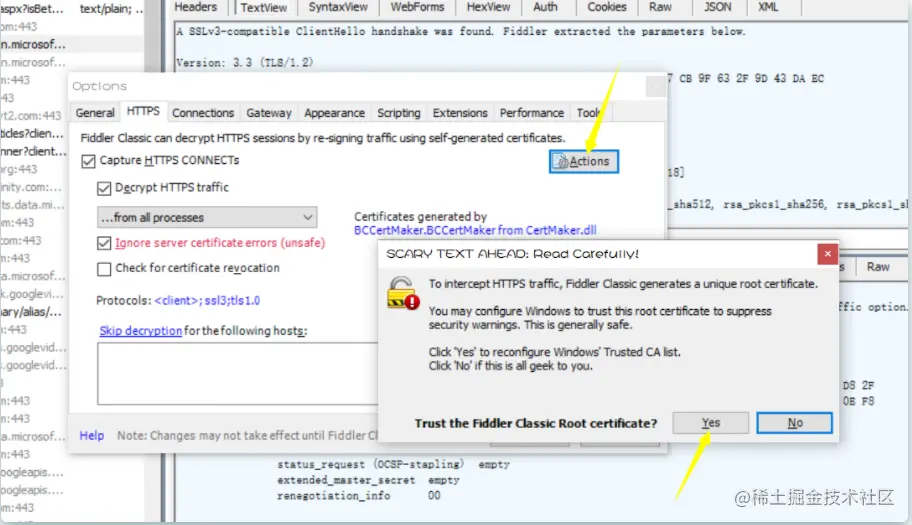Viewport: 912px width, 525px height.
Task: Uncheck Ignore server certificate errors
Action: coord(104,243)
